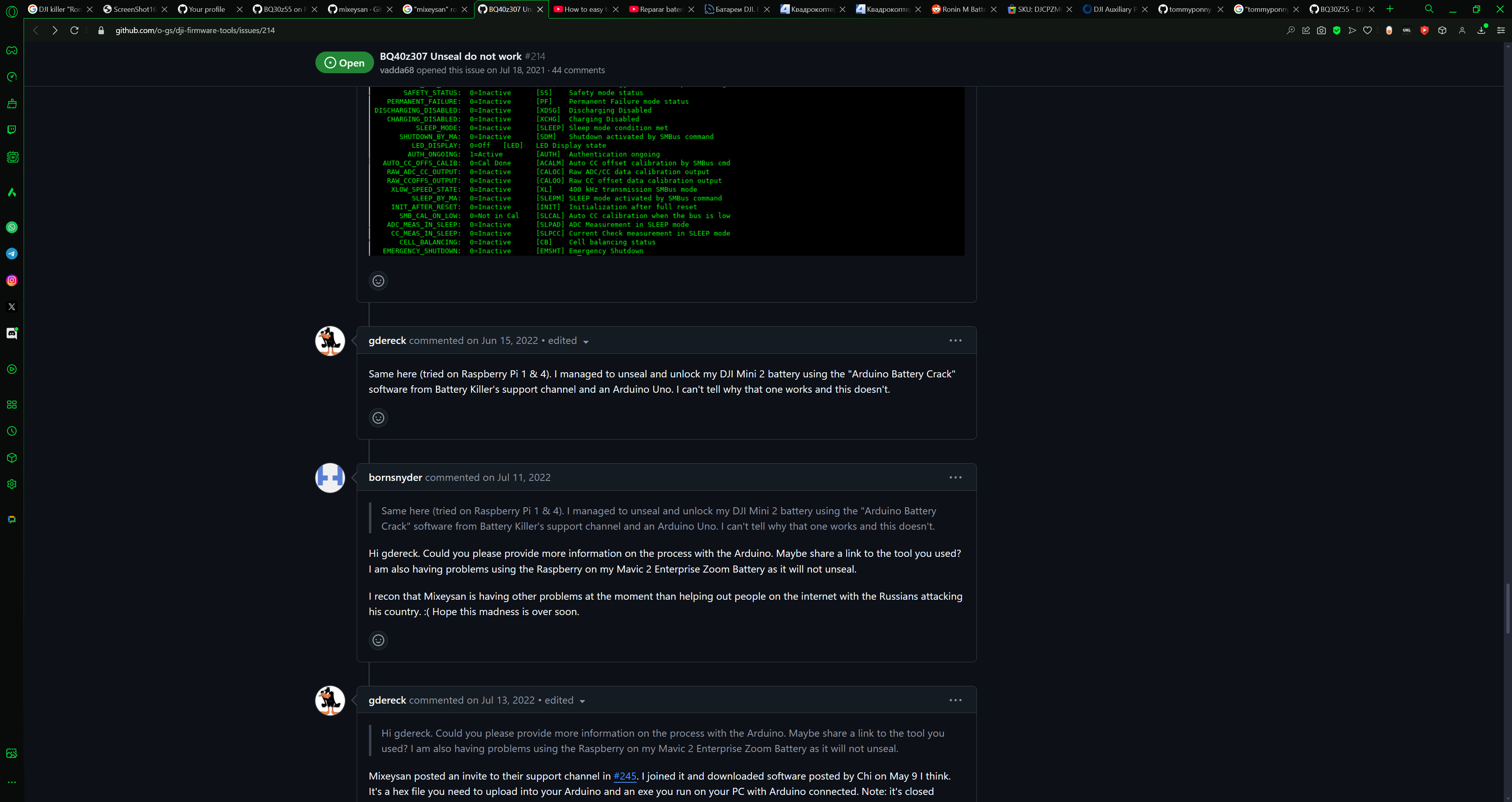
Task: Search open tabs with green magnifier
Action: pos(1429,9)
